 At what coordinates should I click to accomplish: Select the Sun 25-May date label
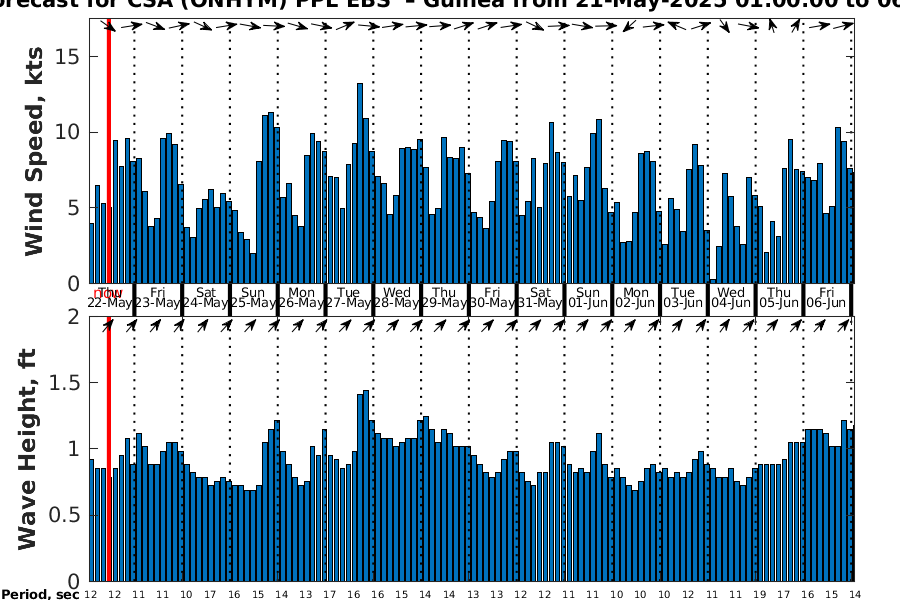pyautogui.click(x=253, y=298)
